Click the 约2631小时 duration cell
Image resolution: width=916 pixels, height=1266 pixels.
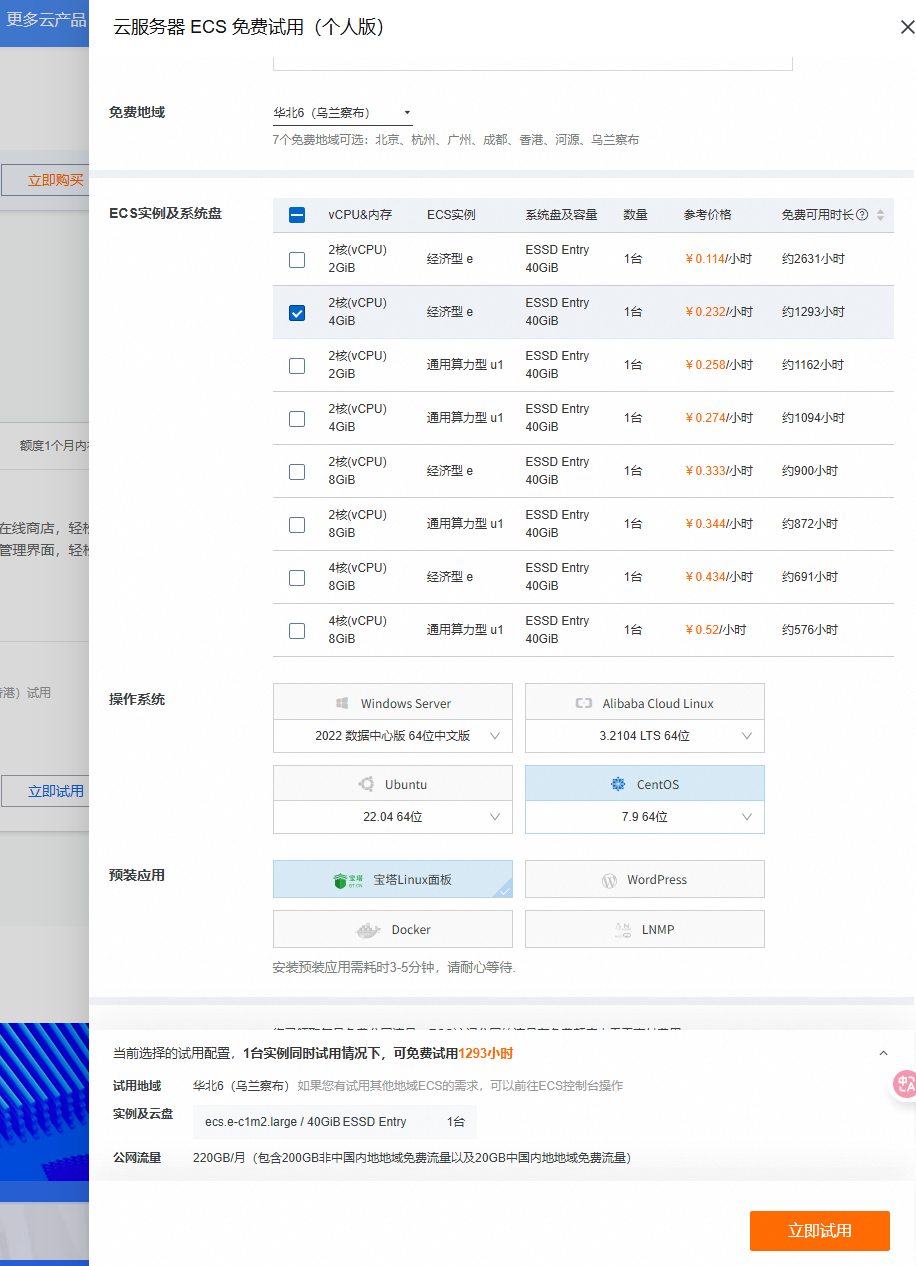coord(813,259)
